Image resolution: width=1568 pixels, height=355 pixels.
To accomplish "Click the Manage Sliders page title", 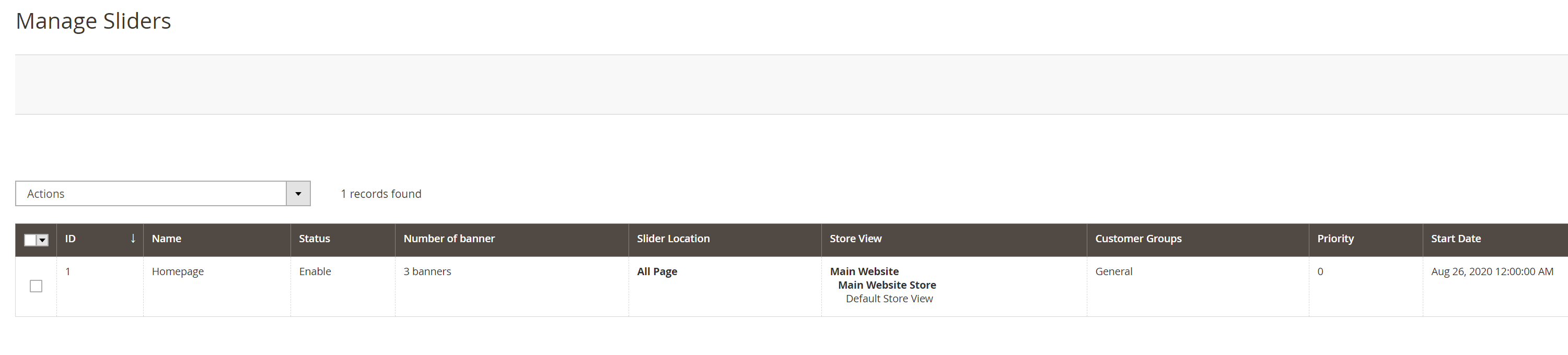I will point(93,21).
